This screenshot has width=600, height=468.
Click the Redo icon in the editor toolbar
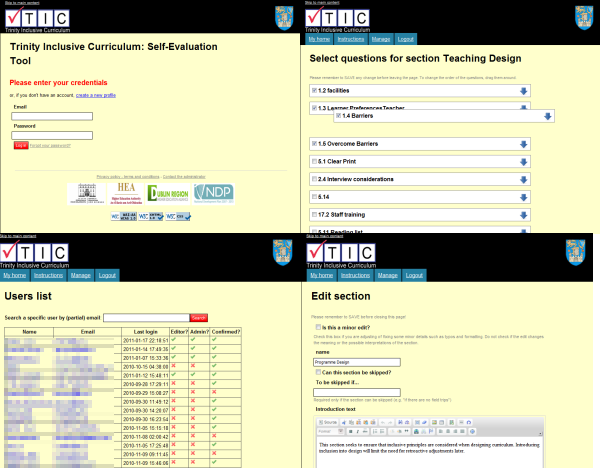pyautogui.click(x=390, y=422)
